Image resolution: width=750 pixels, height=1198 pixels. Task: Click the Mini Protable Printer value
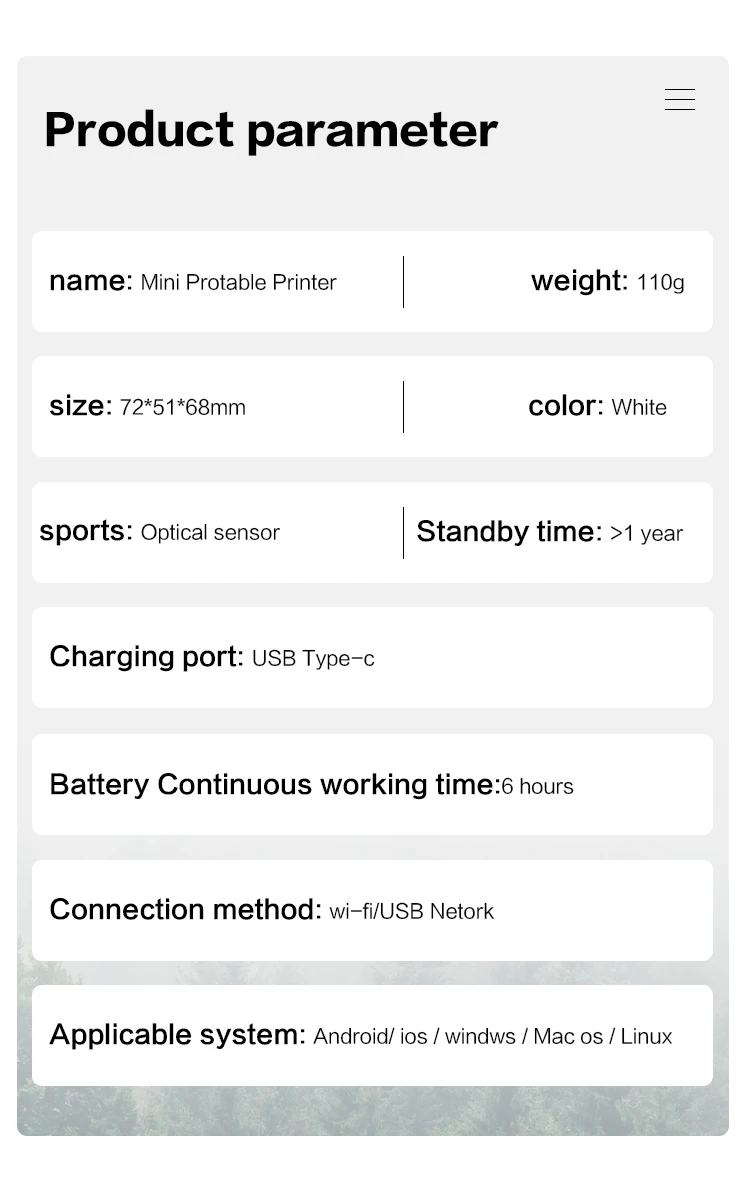point(238,283)
